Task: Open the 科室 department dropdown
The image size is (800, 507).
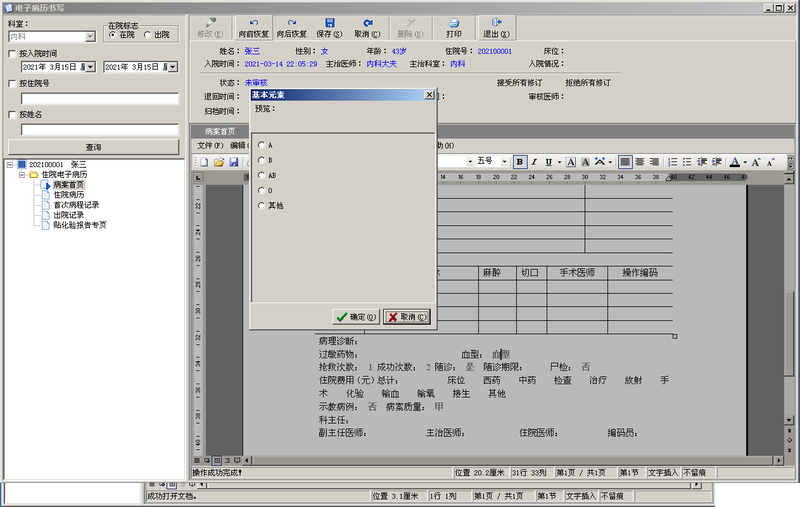Action: (x=90, y=37)
